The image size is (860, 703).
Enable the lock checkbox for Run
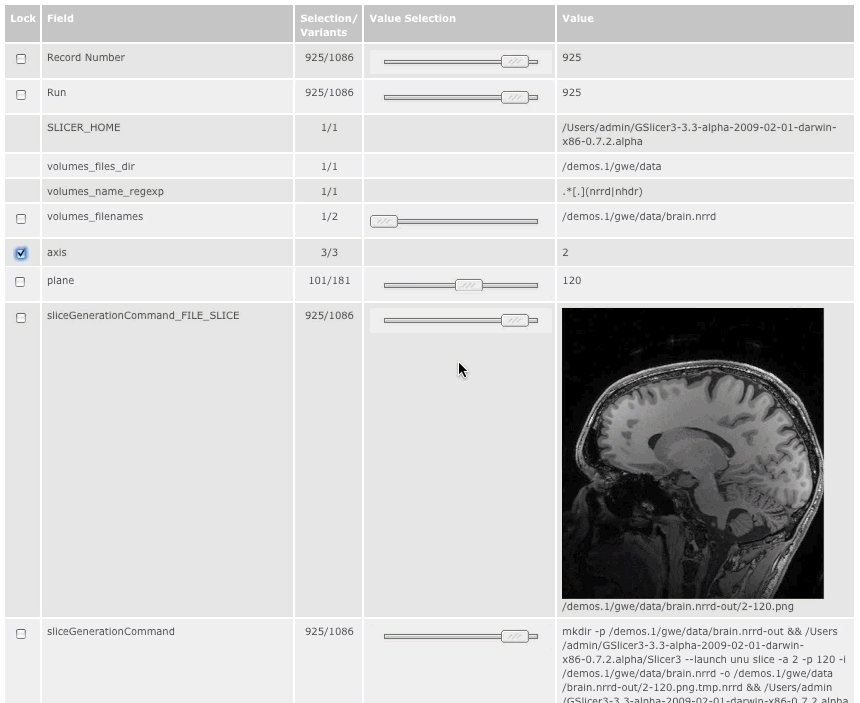[x=21, y=95]
